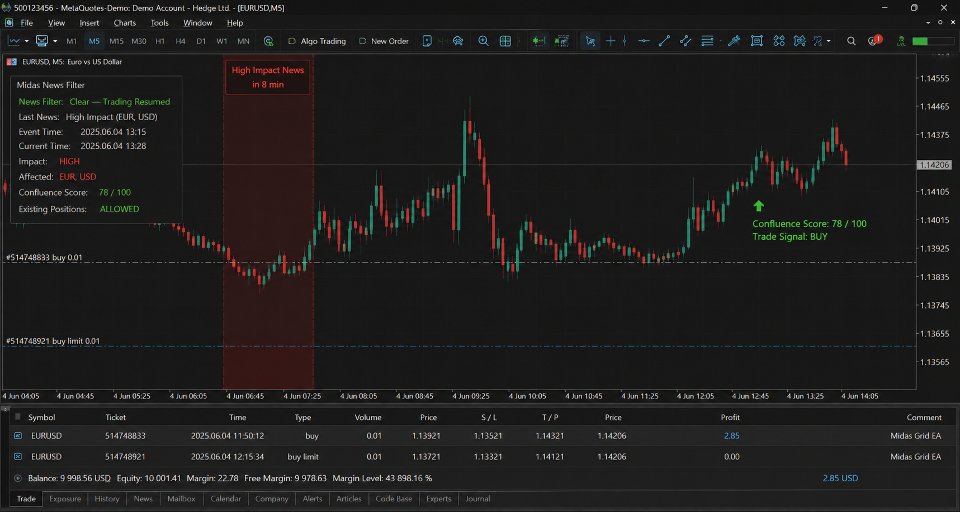This screenshot has height=512, width=960.
Task: Switch to the Exposure tab
Action: click(x=65, y=499)
